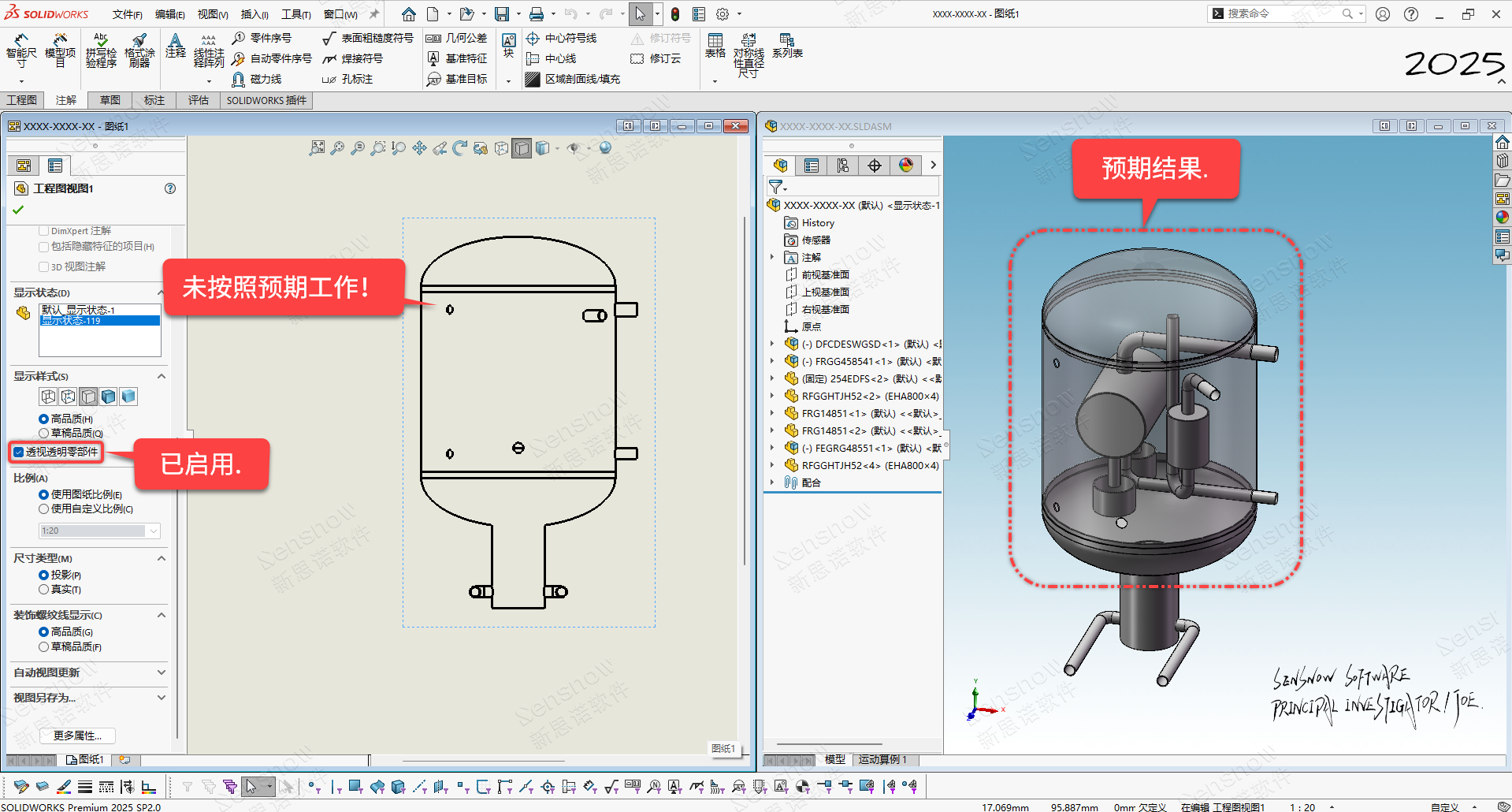The height and width of the screenshot is (812, 1512).
Task: Select the 使用自定义比例 radio button
Action: [44, 509]
